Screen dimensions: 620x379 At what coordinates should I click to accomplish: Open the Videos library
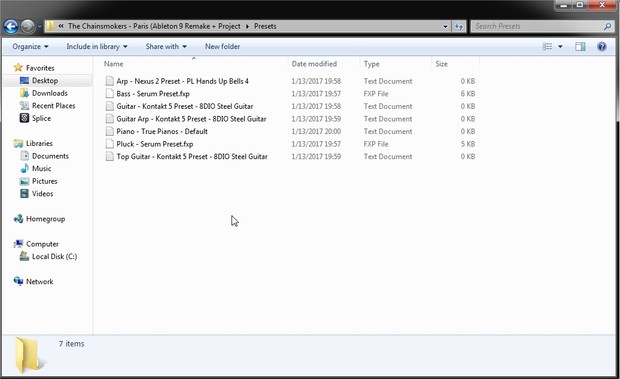coord(36,194)
